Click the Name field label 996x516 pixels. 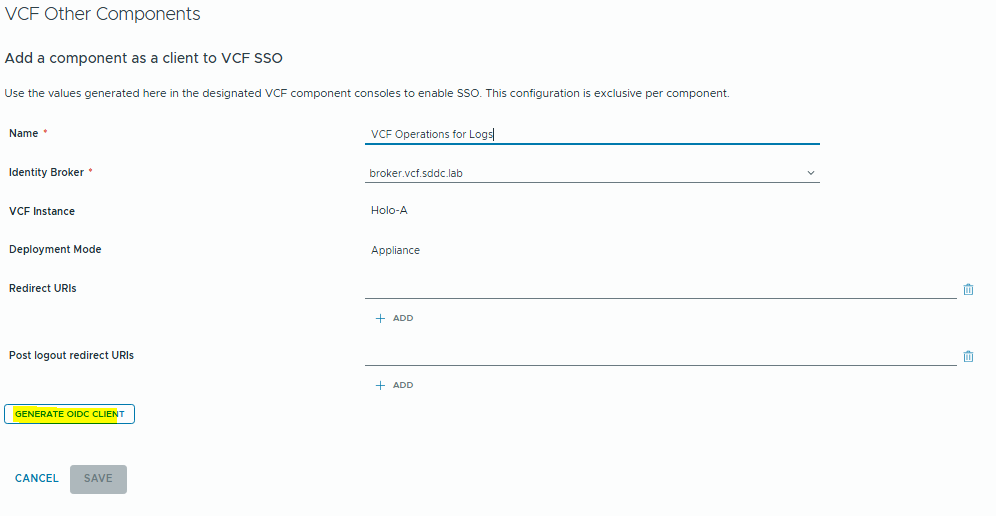[x=24, y=133]
